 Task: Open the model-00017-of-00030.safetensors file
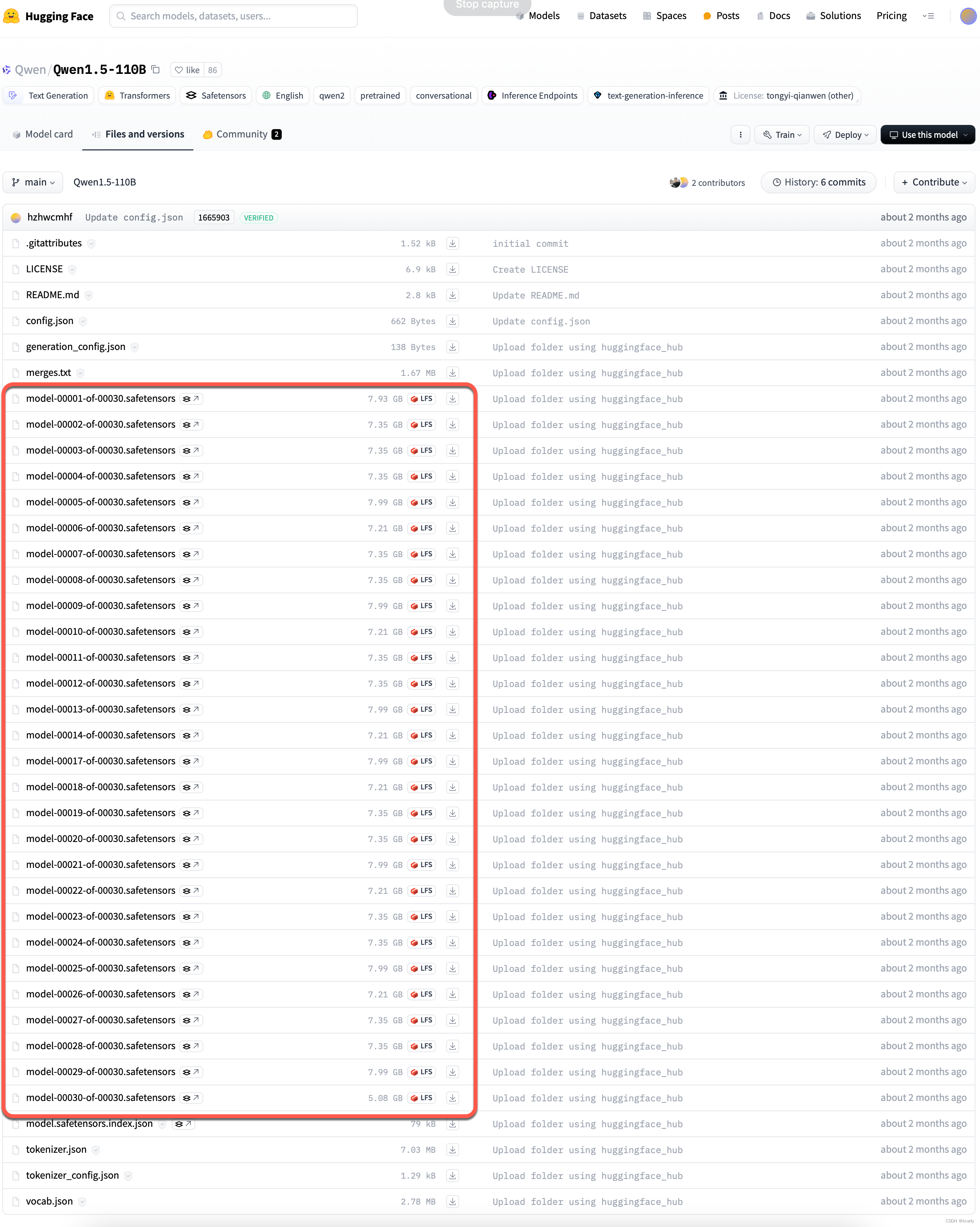click(x=101, y=761)
